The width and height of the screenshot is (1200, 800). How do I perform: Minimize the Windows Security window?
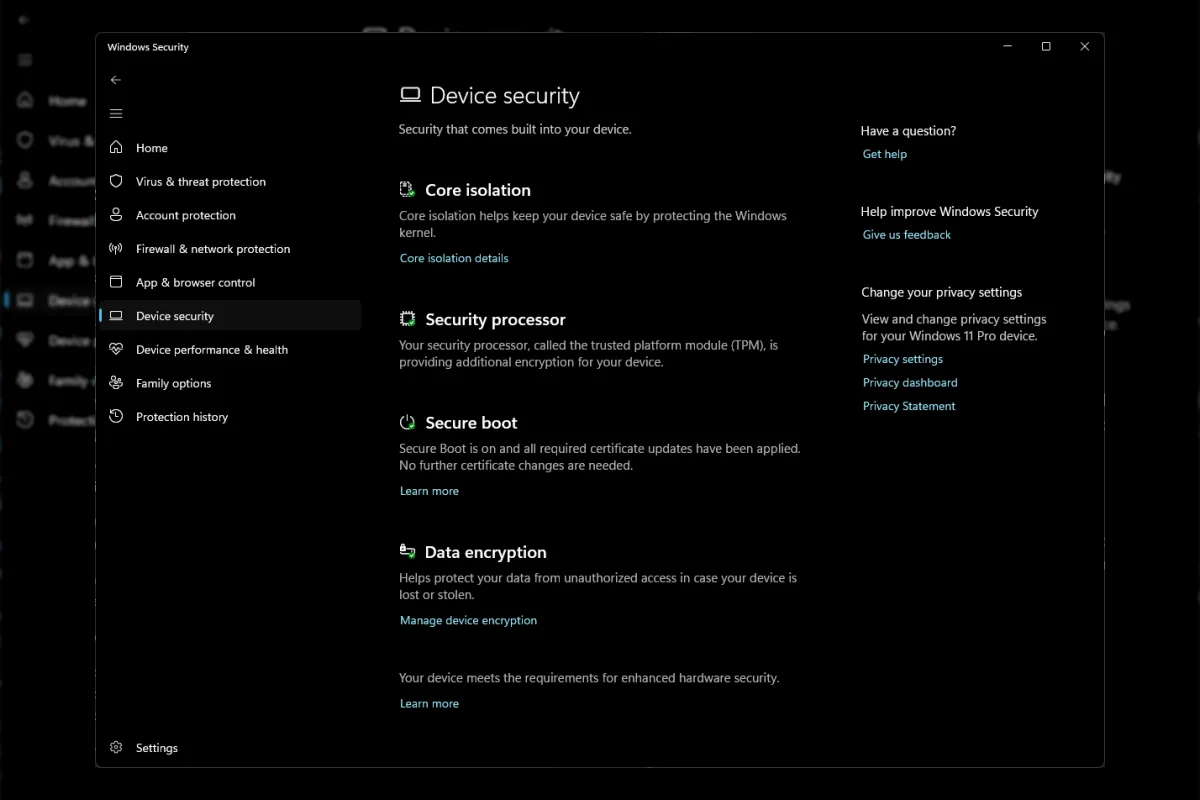pos(1007,46)
